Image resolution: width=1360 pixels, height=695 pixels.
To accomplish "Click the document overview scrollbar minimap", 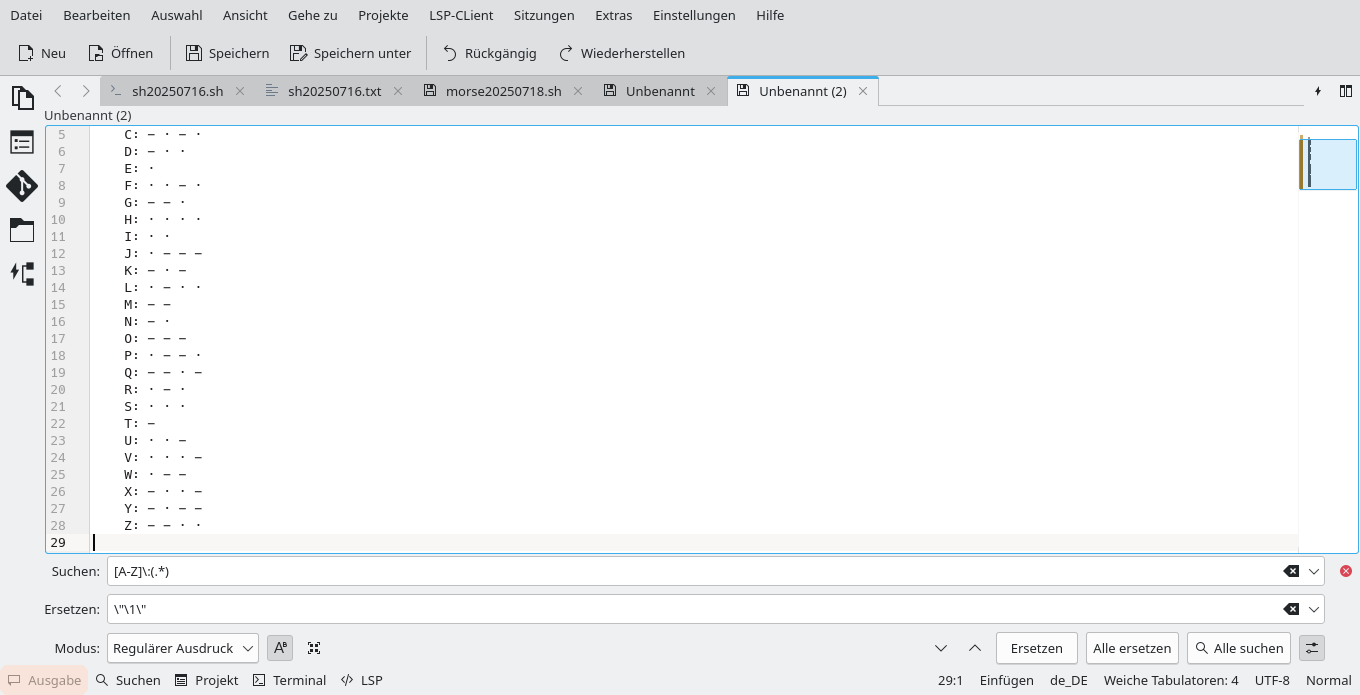I will (1328, 163).
